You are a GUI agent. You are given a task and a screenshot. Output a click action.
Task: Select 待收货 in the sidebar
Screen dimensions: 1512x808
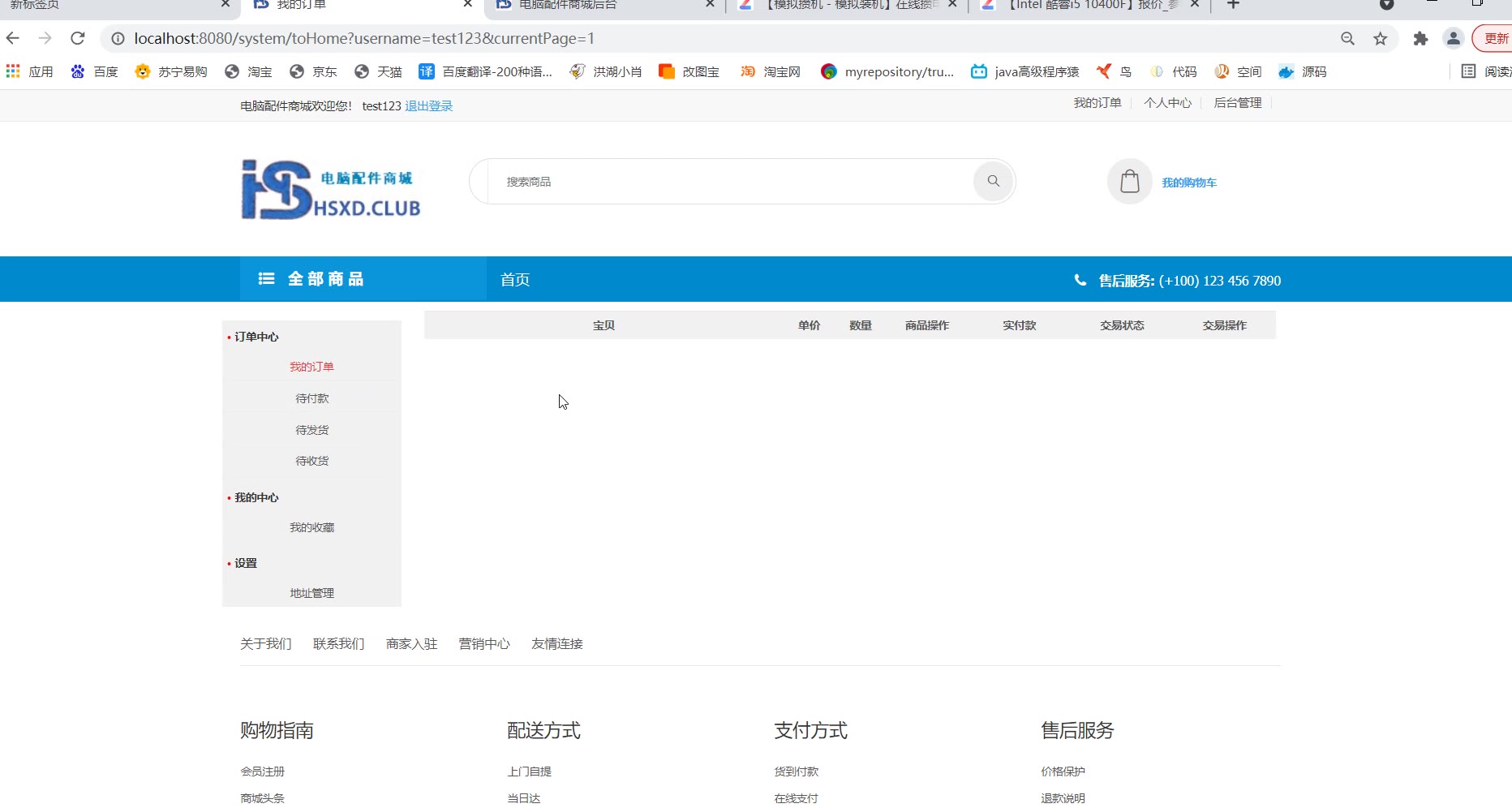[x=312, y=461]
